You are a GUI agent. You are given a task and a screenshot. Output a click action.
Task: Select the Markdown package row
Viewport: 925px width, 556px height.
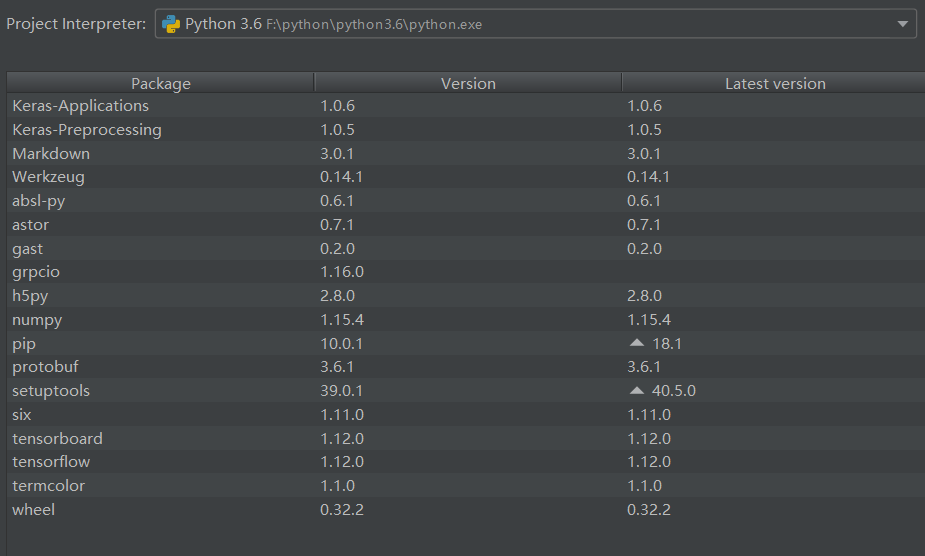coord(466,153)
